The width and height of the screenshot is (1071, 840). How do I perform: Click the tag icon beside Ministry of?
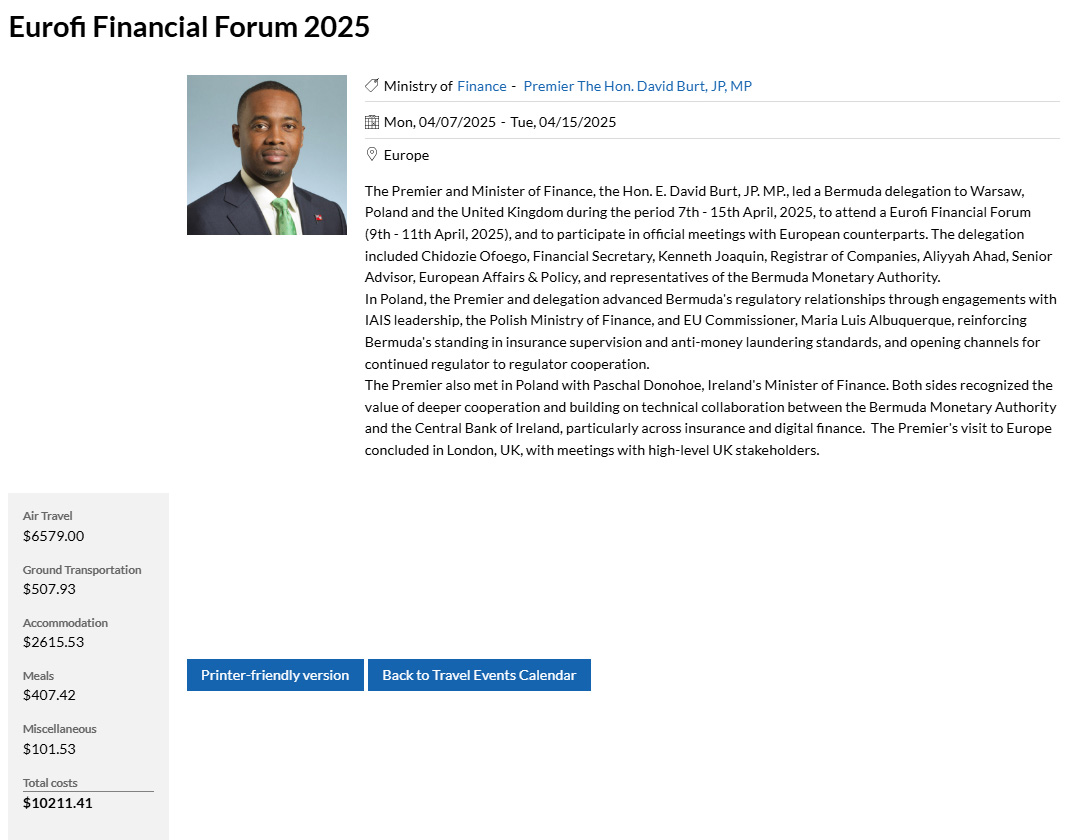pyautogui.click(x=372, y=86)
